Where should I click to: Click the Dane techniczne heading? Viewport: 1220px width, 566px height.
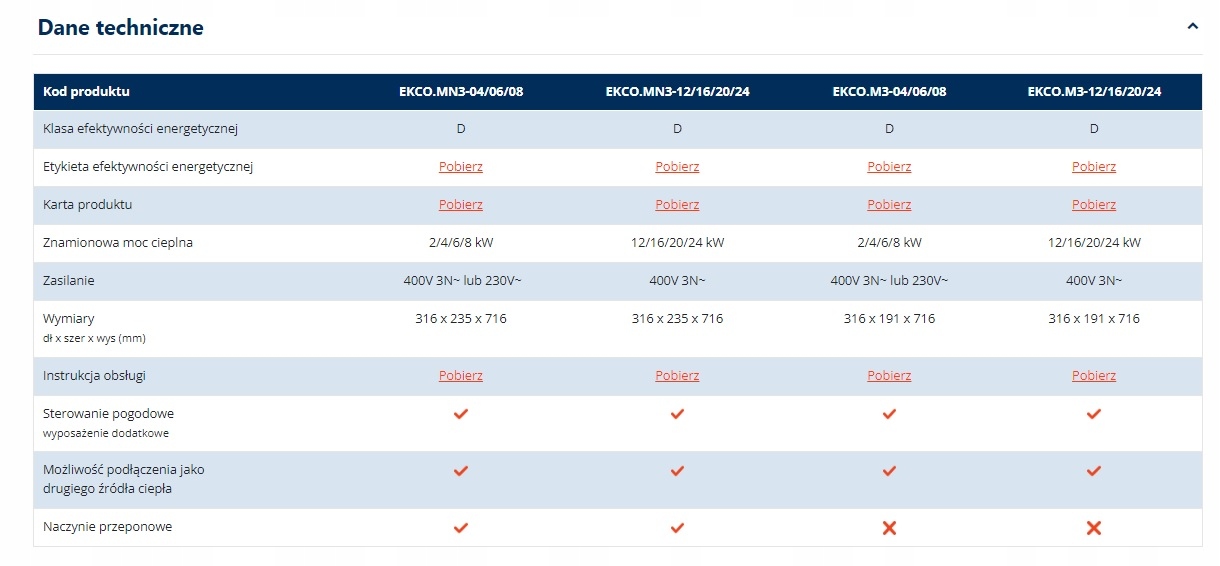point(121,28)
